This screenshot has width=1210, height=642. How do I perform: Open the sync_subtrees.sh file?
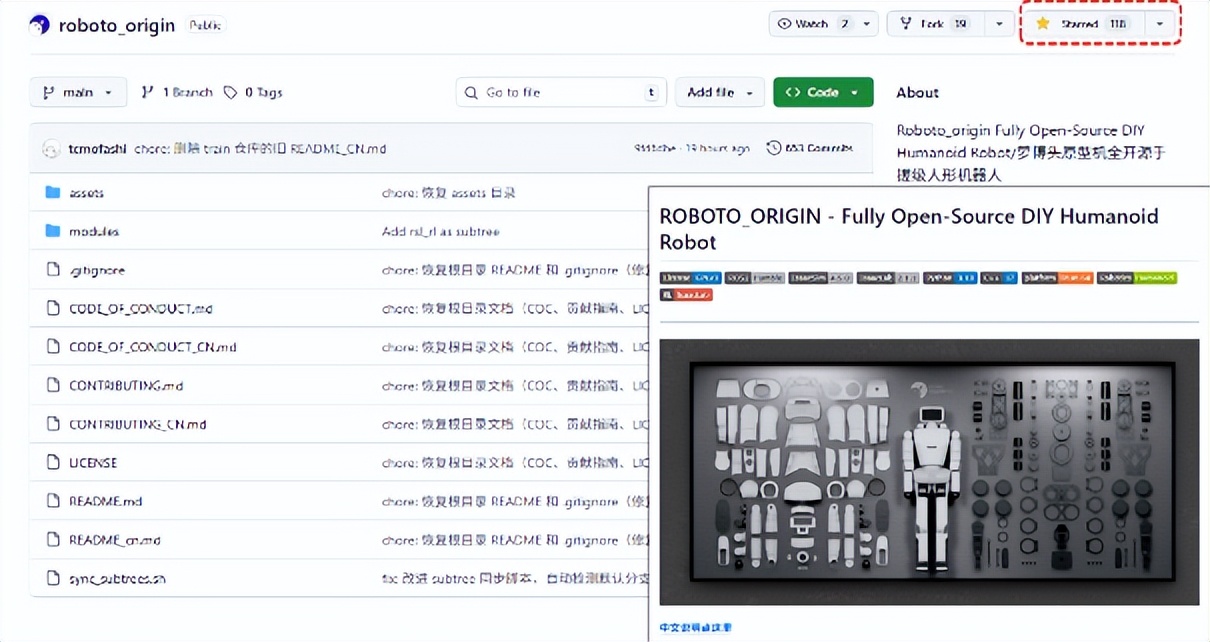click(117, 578)
